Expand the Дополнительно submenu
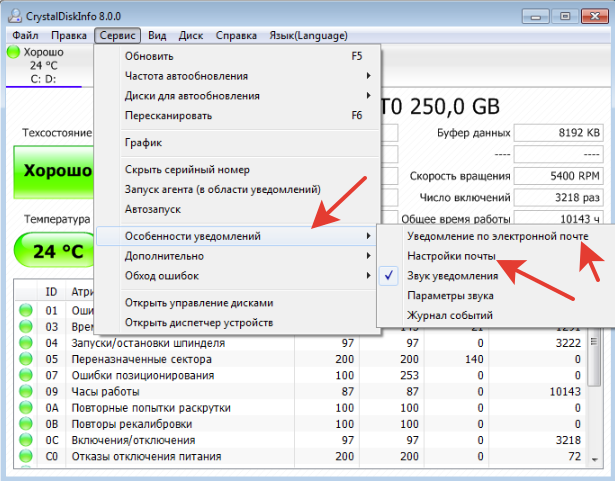Screen dimensions: 615x481 (x=238, y=256)
